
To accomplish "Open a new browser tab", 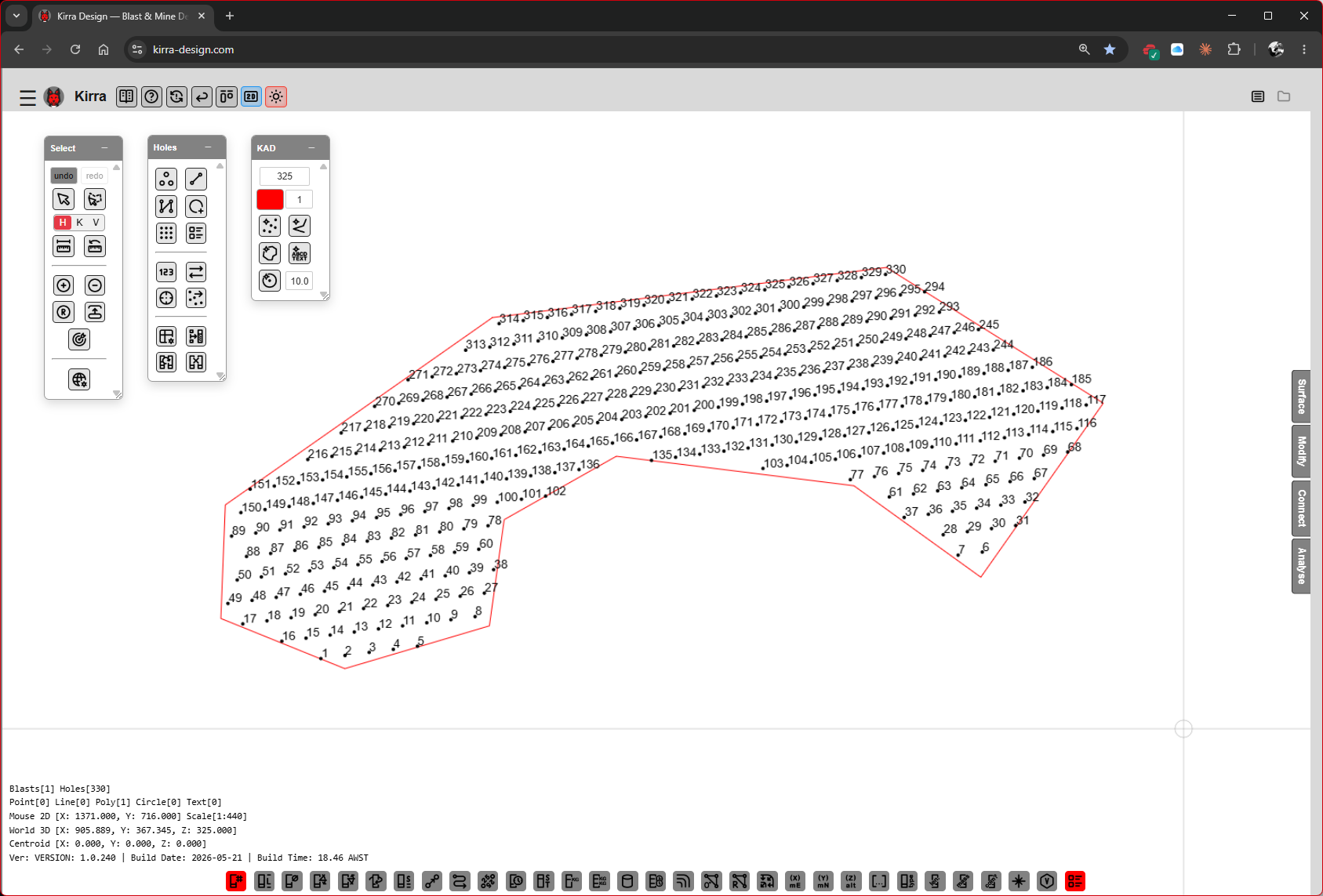I will pyautogui.click(x=230, y=16).
